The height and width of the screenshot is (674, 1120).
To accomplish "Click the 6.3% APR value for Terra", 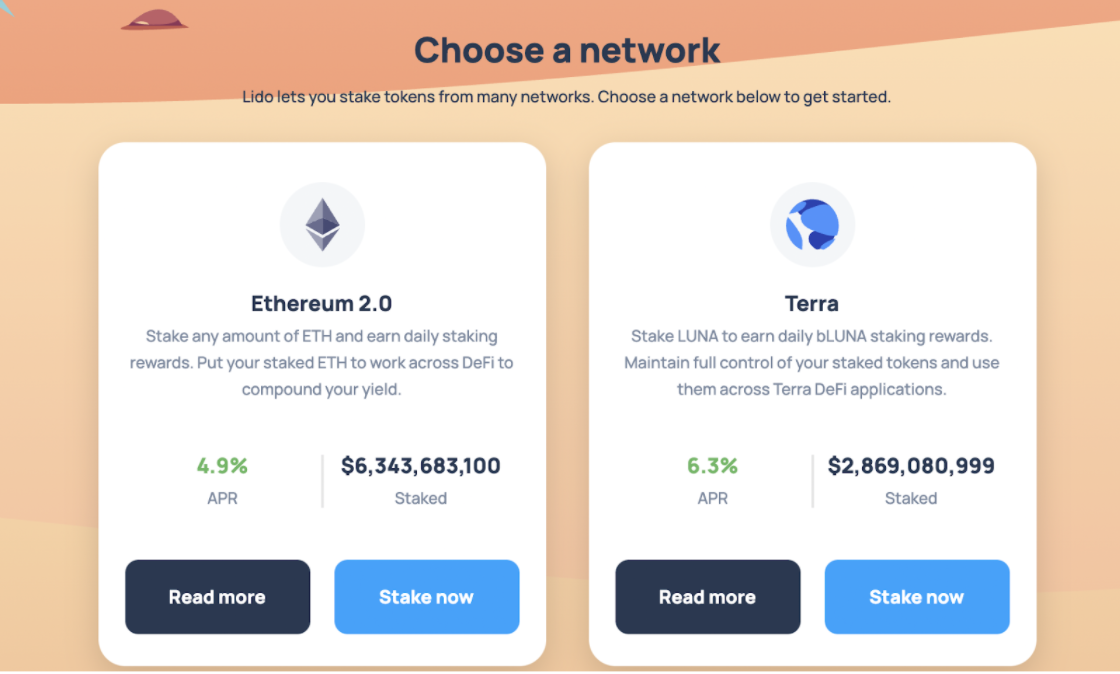I will 712,466.
